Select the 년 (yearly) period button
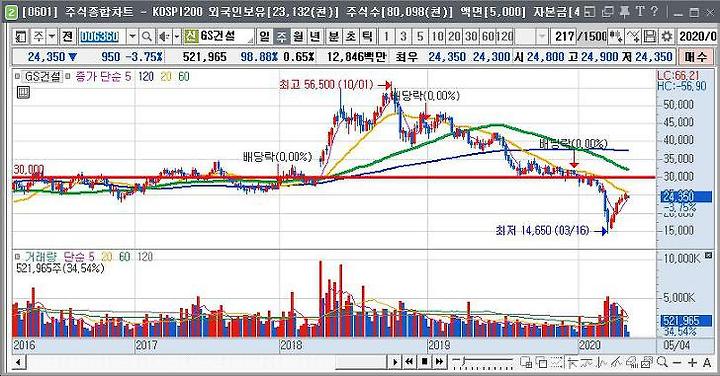The height and width of the screenshot is (376, 720). [315, 36]
